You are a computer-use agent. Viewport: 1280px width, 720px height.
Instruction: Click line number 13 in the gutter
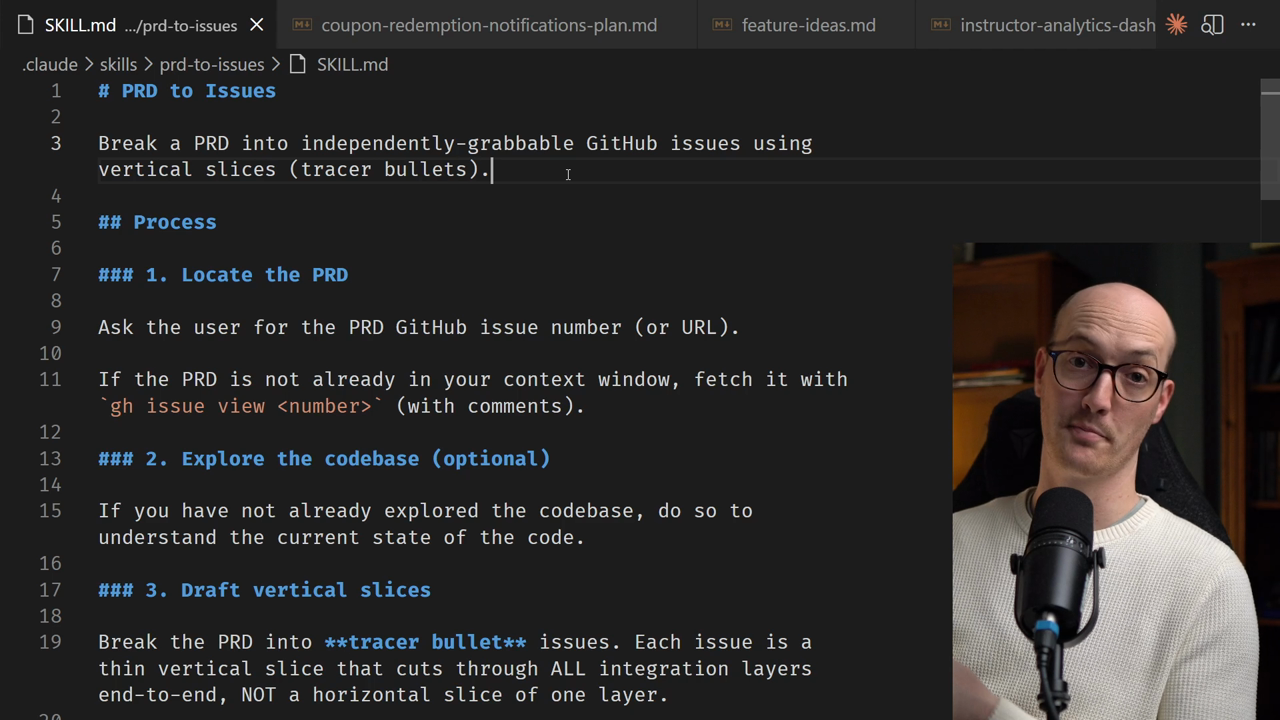pyautogui.click(x=50, y=458)
